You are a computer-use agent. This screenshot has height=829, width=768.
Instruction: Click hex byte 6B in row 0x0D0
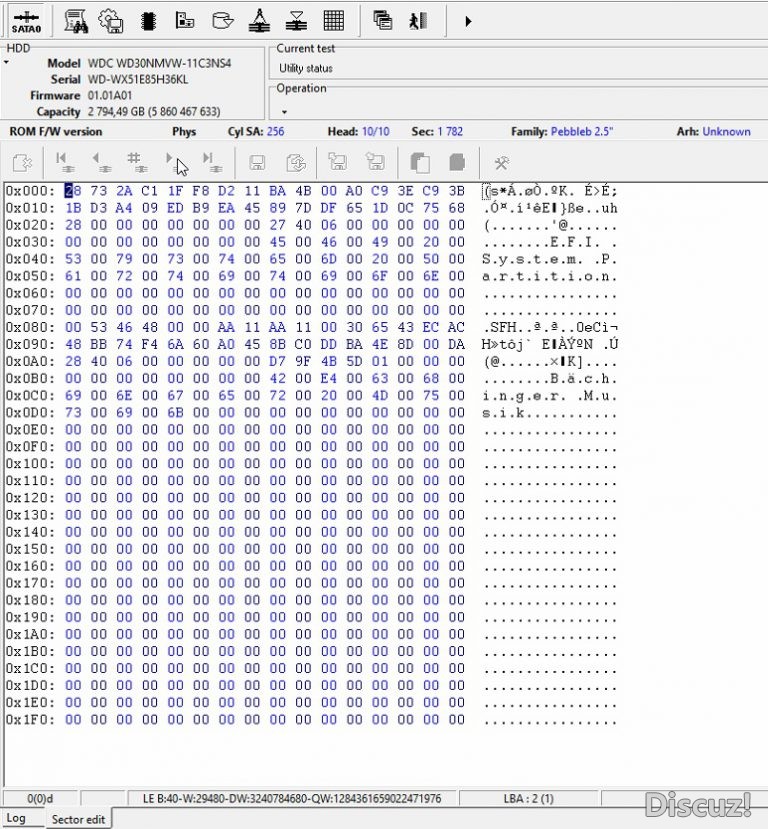pyautogui.click(x=175, y=412)
